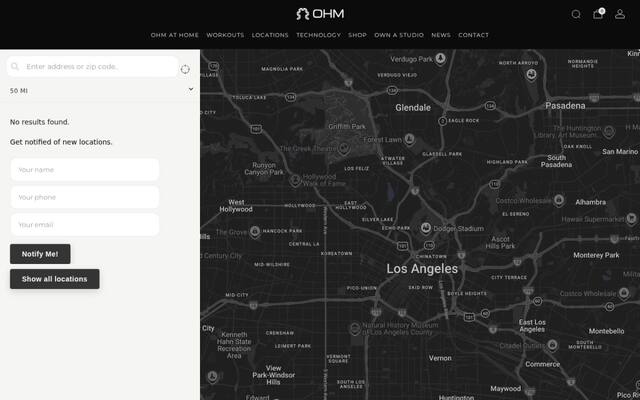Click the Notify Me! button
This screenshot has width=640, height=400.
click(40, 254)
